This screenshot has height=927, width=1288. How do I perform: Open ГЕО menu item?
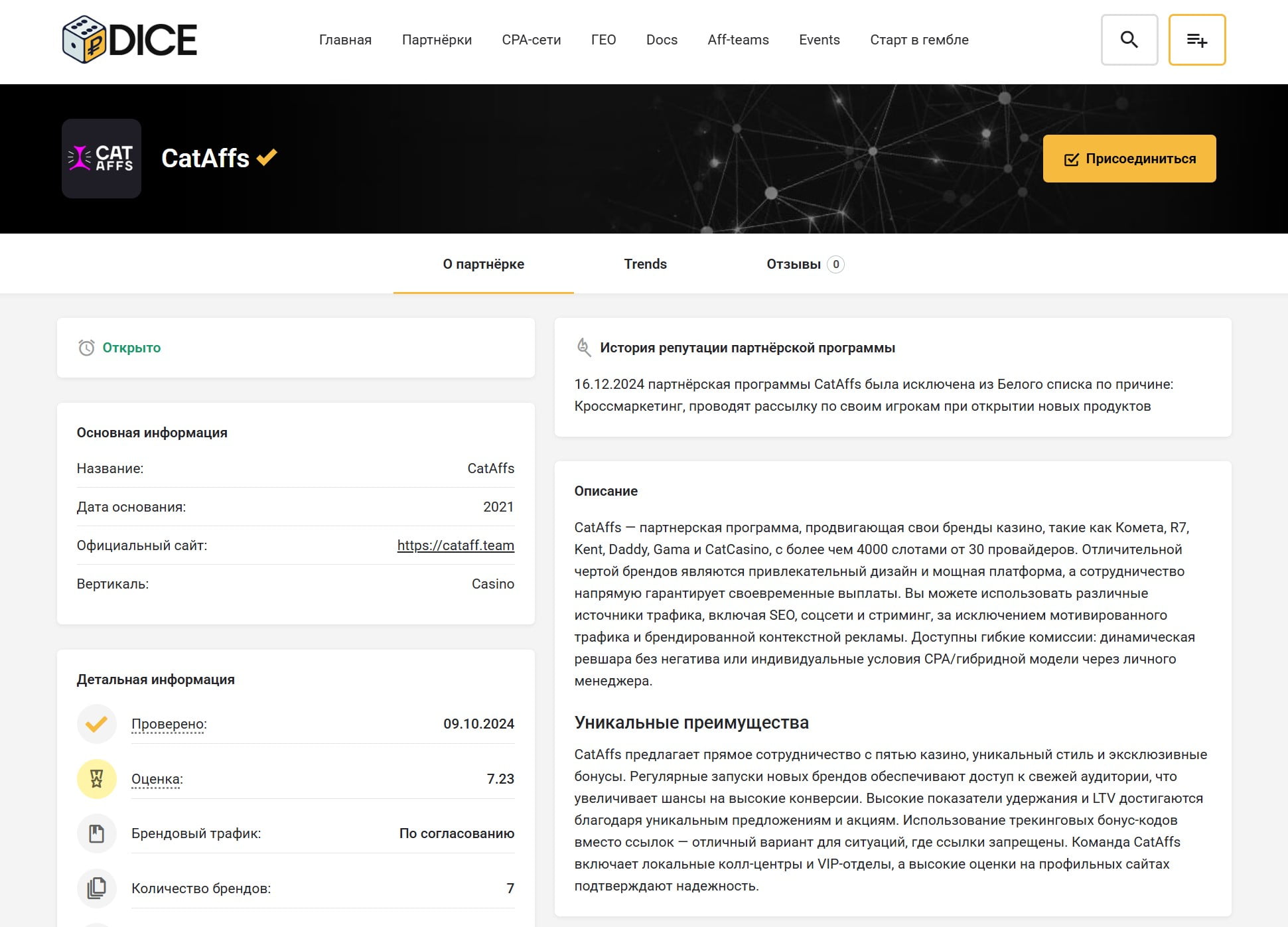coord(604,40)
